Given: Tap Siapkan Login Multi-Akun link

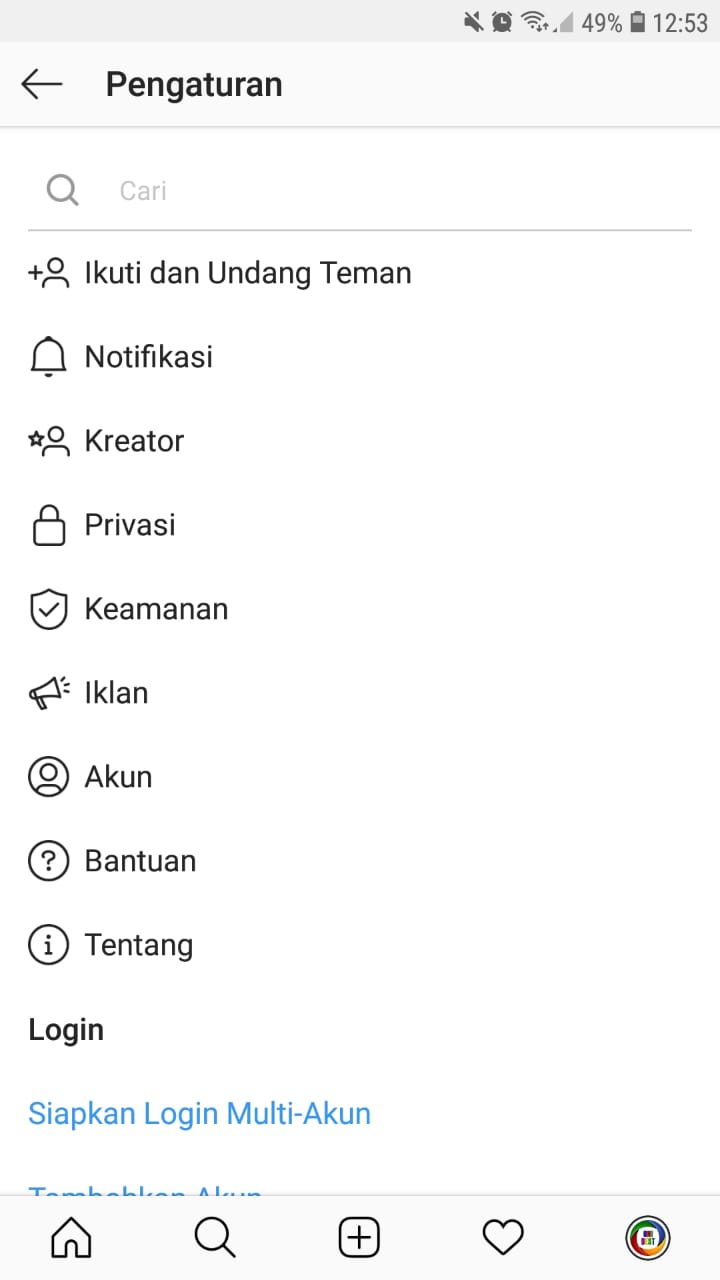Looking at the screenshot, I should 200,1113.
